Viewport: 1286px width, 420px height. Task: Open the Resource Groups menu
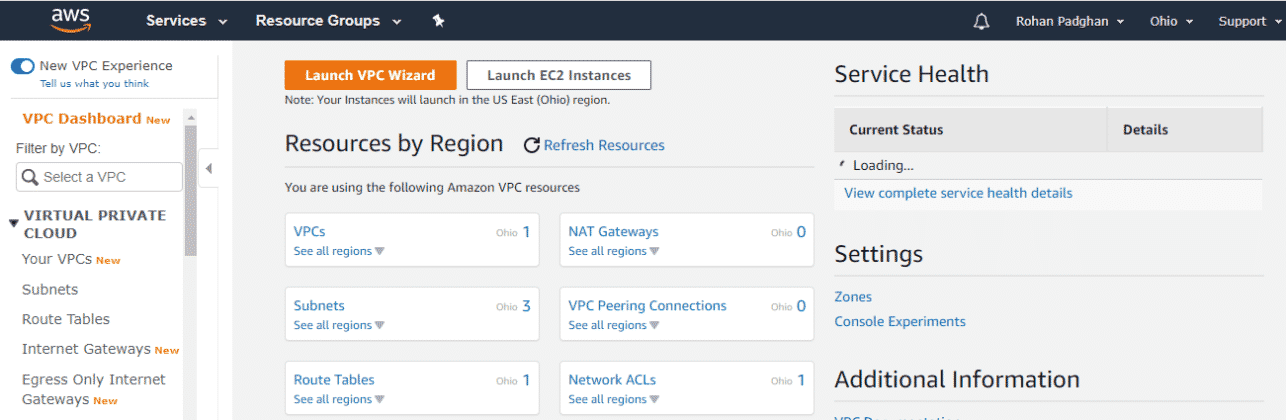tap(328, 21)
